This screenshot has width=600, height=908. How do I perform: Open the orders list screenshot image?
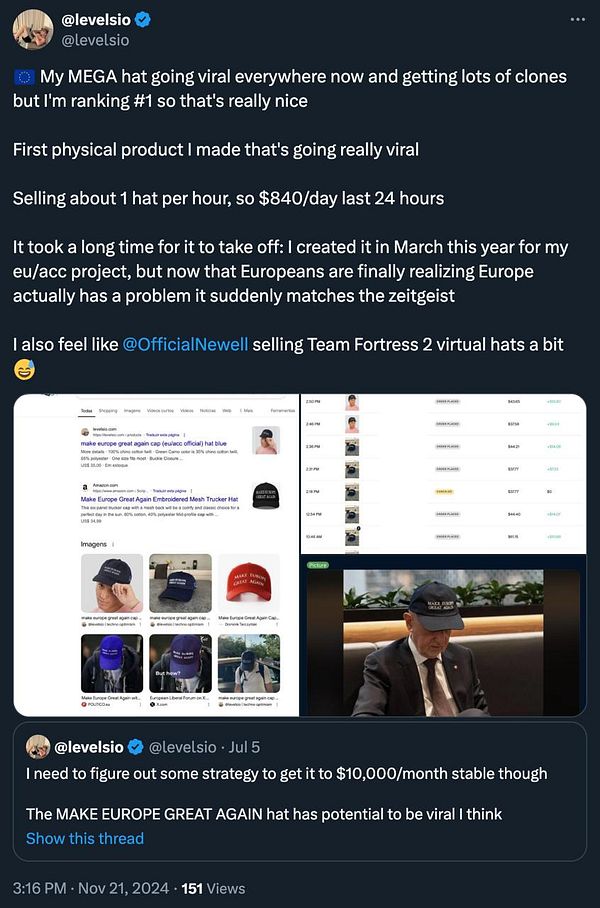pos(444,474)
